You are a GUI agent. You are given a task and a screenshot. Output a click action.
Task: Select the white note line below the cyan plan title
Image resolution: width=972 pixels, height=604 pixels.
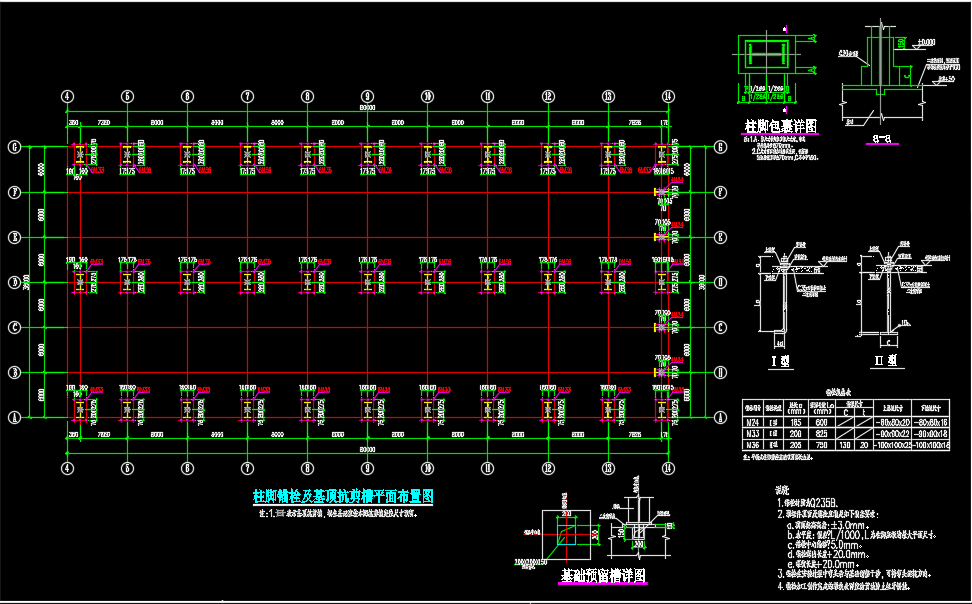click(338, 513)
